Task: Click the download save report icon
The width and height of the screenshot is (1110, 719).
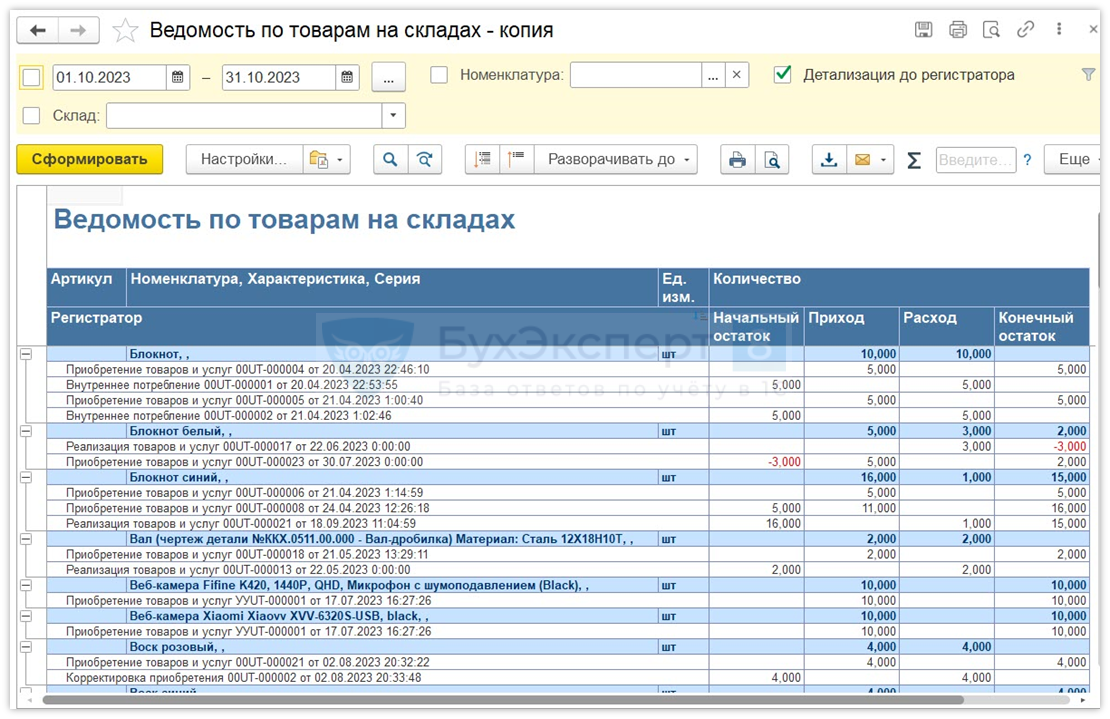Action: (828, 160)
